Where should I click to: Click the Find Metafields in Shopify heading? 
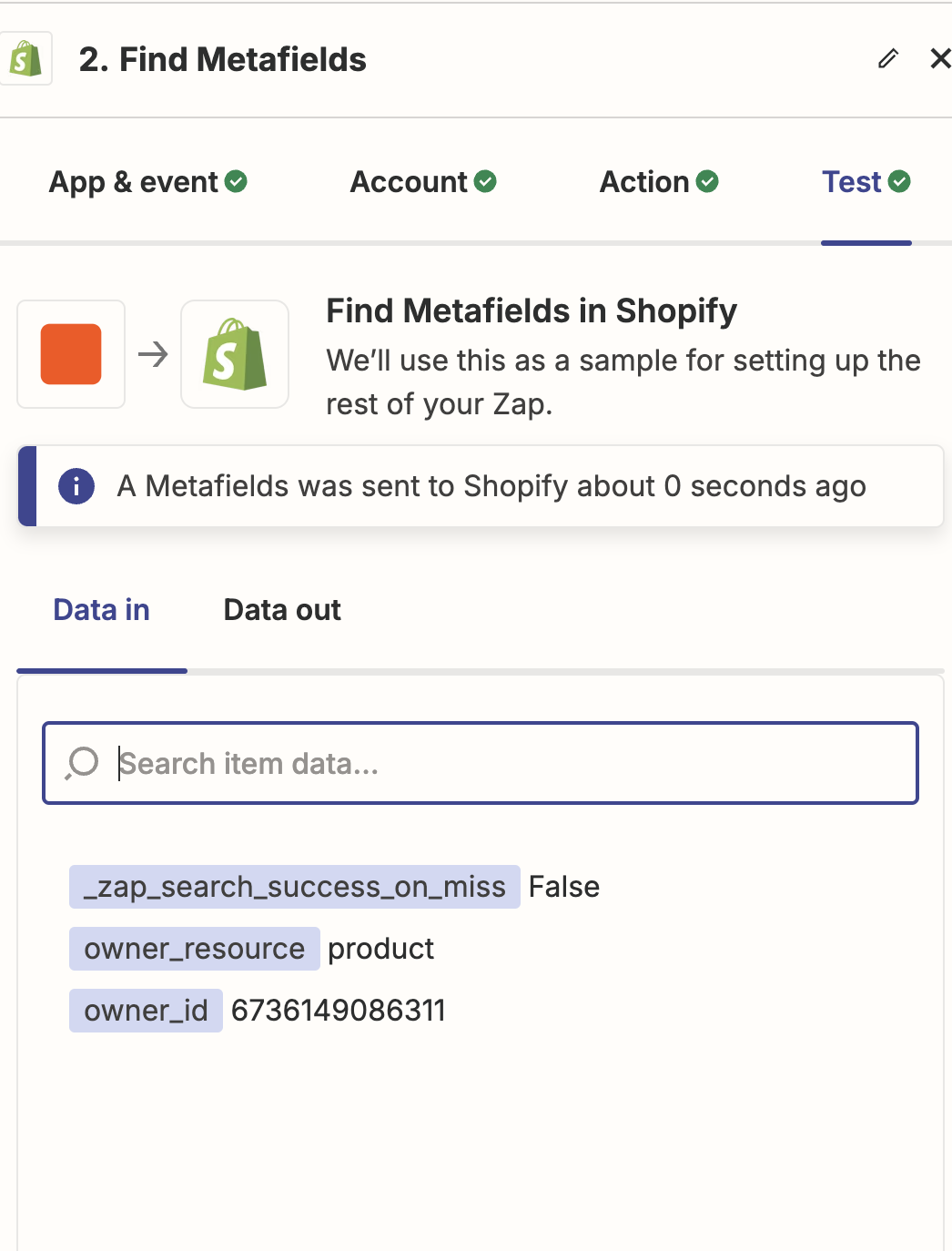[x=532, y=311]
